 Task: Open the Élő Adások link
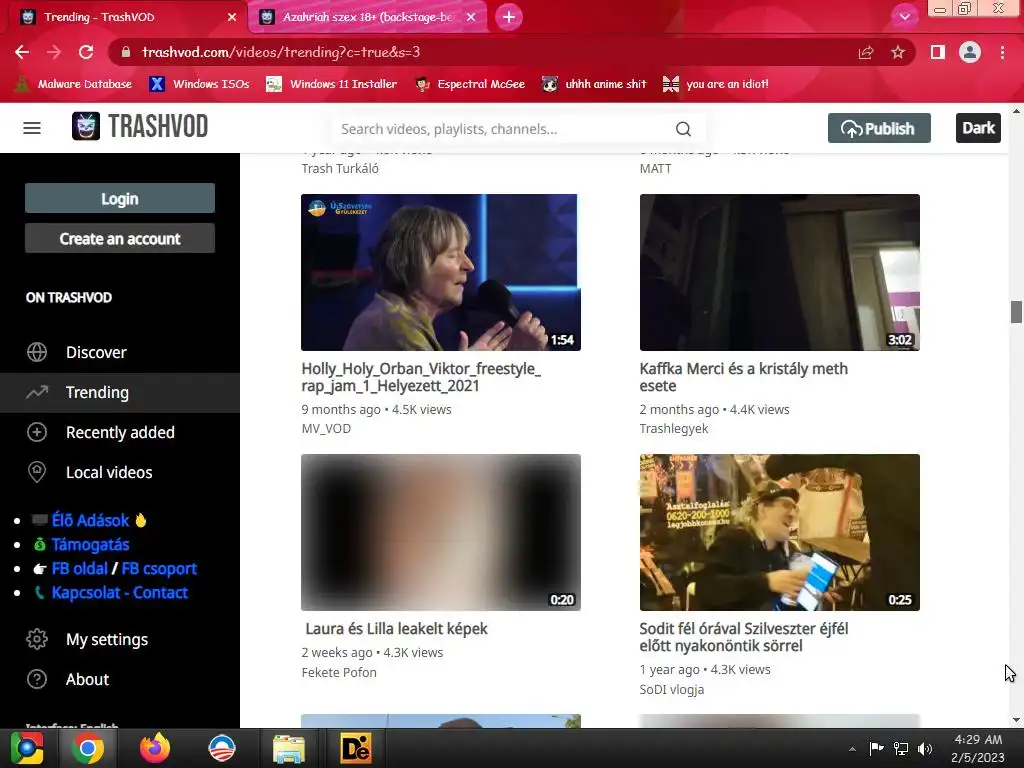point(90,520)
